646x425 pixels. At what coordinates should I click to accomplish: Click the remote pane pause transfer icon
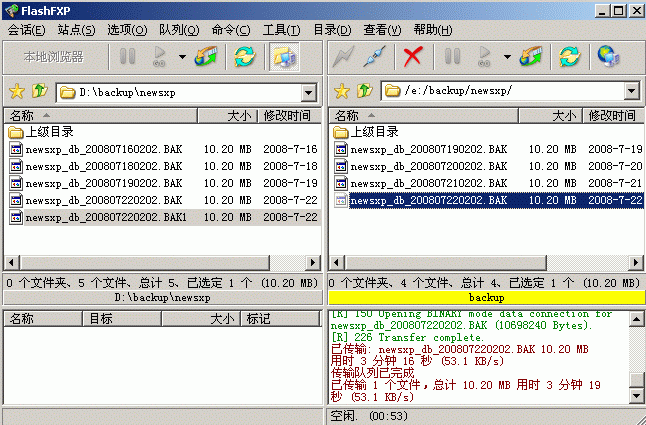(452, 56)
